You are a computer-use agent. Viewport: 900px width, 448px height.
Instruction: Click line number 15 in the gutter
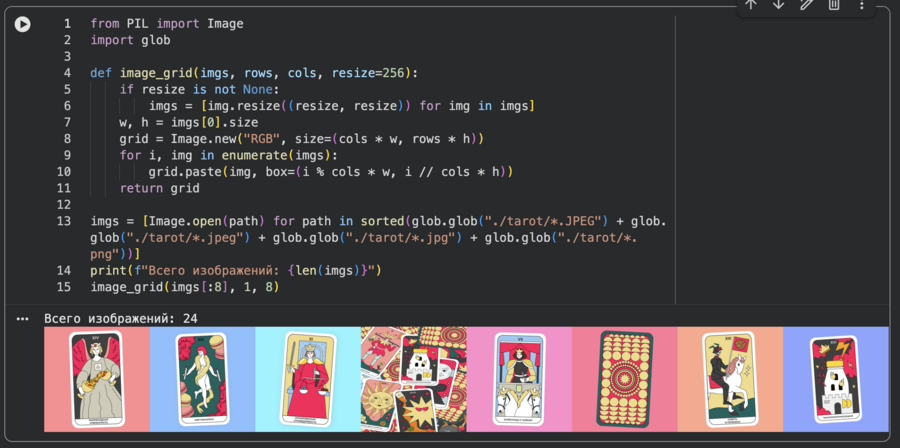64,287
